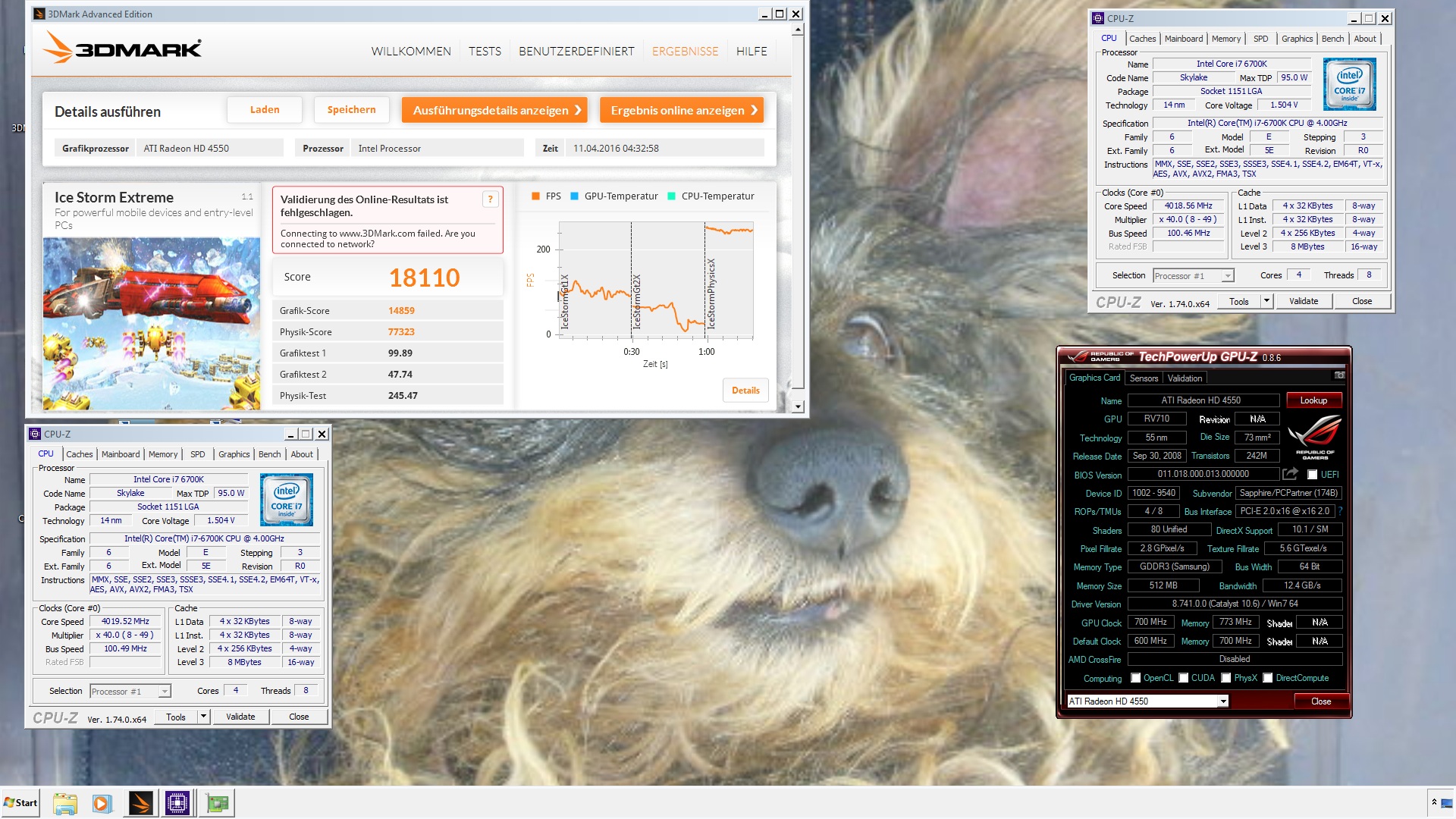
Task: Open the graphics card selector dropdown in GPU-Z
Action: click(1222, 701)
